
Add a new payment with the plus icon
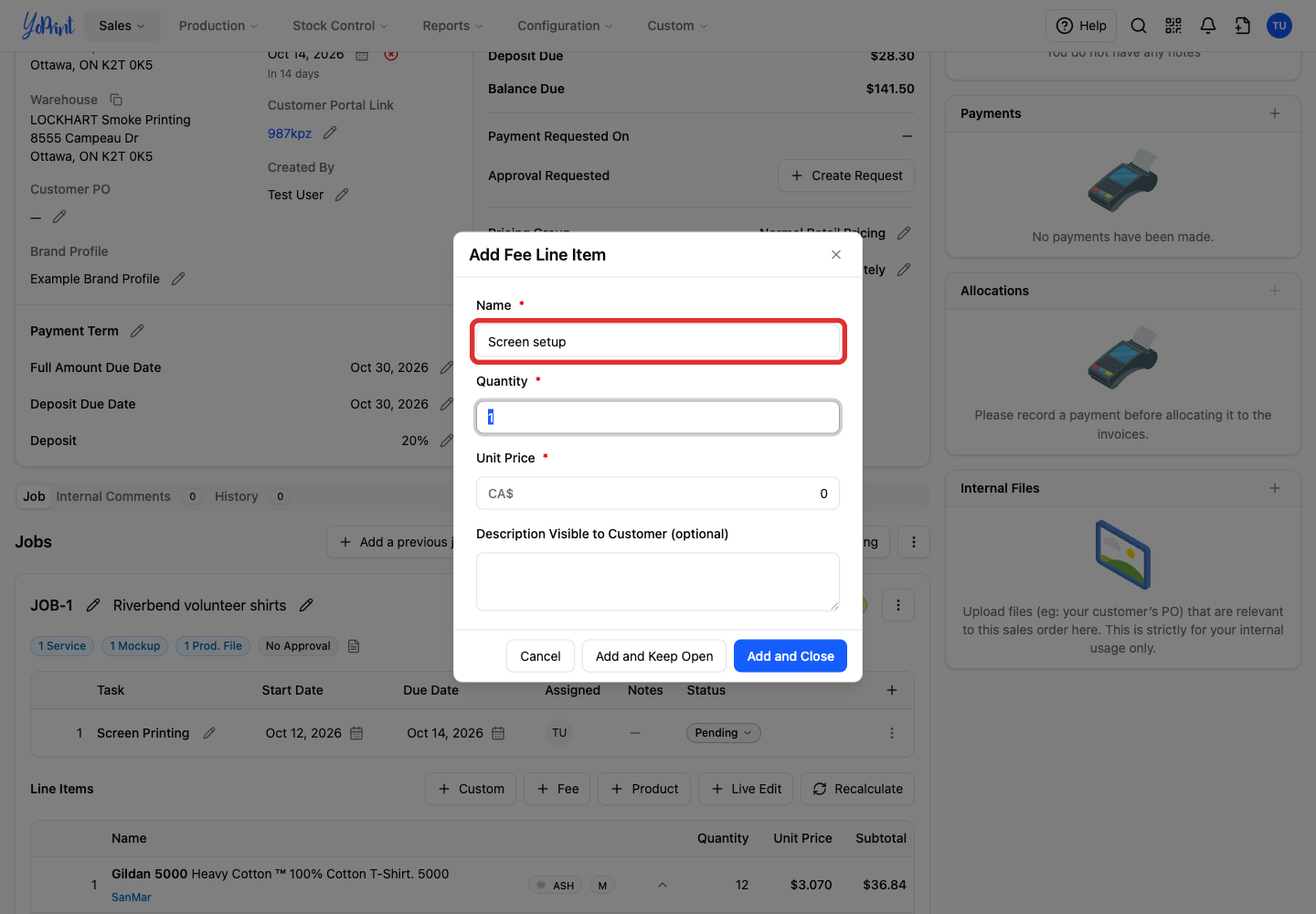(x=1275, y=113)
